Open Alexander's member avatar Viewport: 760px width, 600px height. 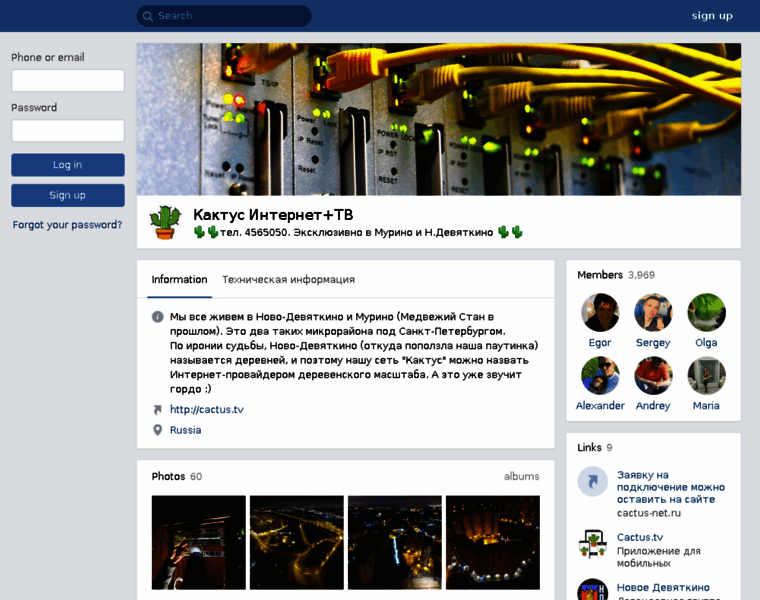click(x=600, y=376)
